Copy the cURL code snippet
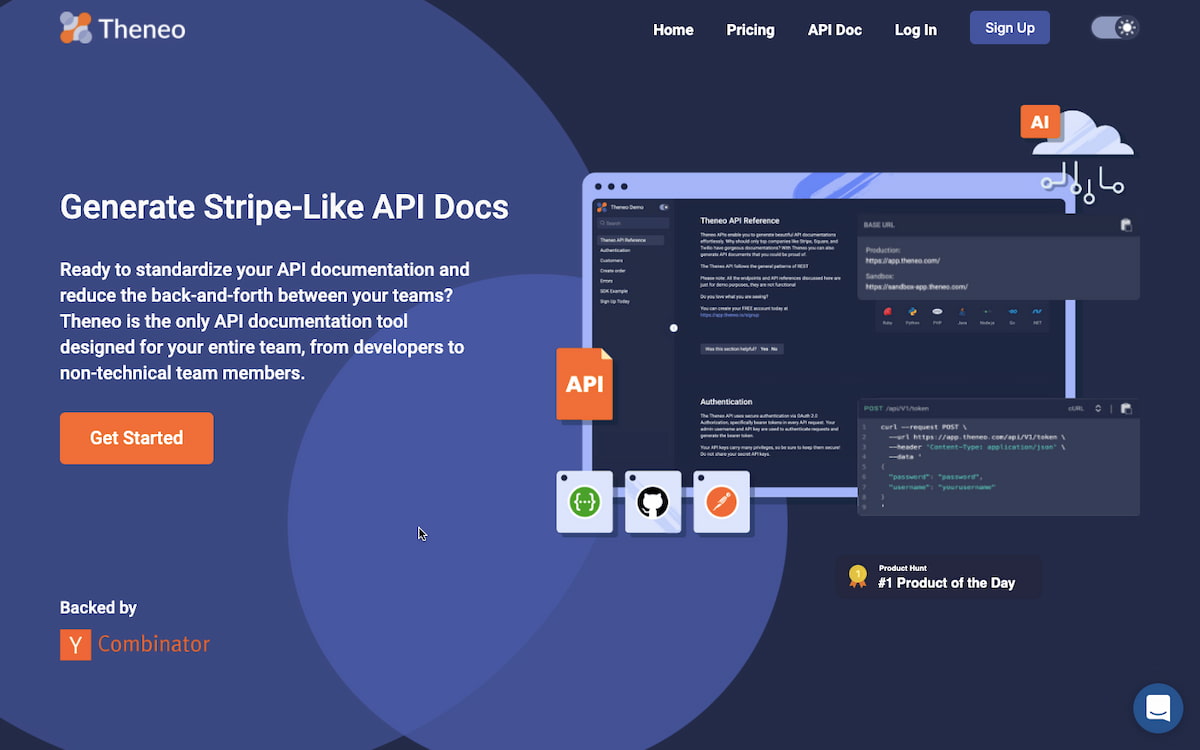 click(1126, 409)
